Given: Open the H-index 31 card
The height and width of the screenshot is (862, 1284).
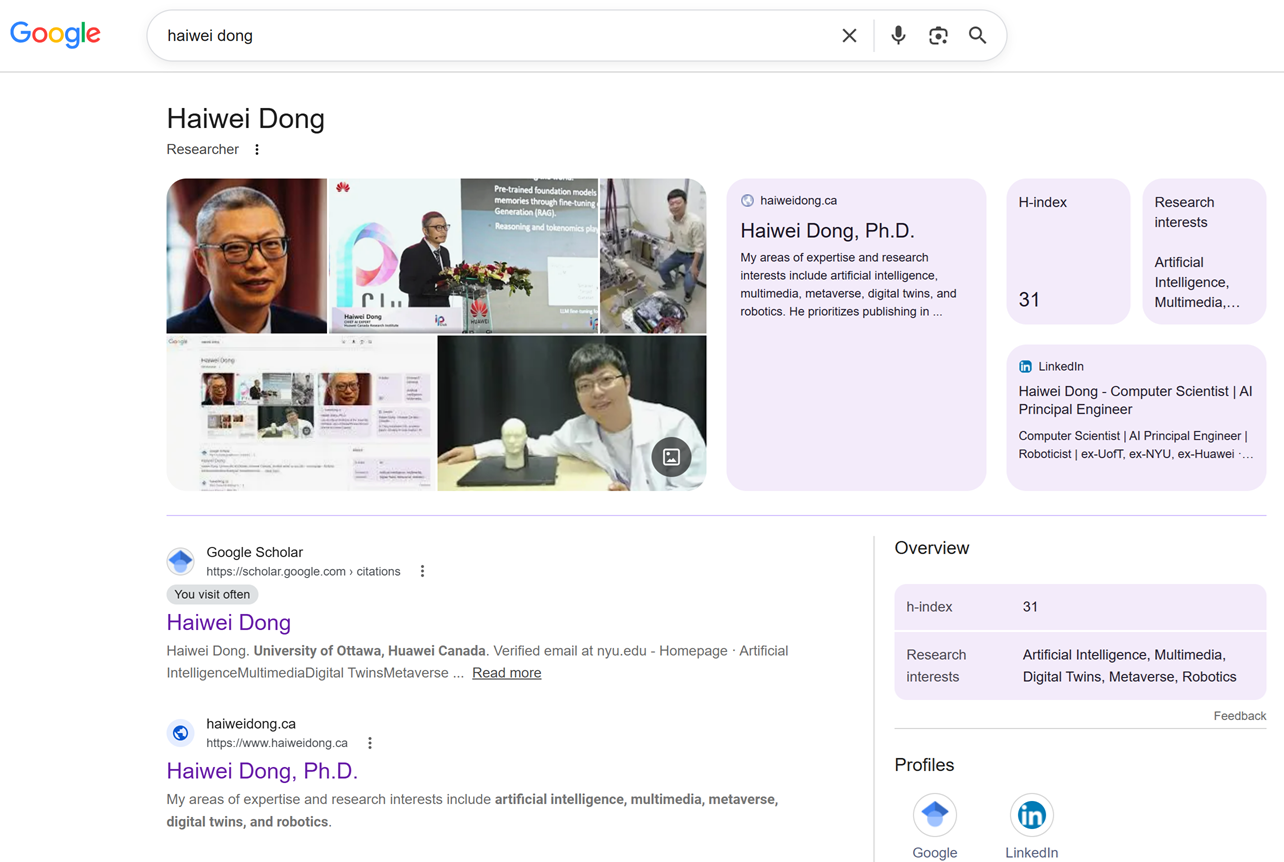Looking at the screenshot, I should point(1068,251).
